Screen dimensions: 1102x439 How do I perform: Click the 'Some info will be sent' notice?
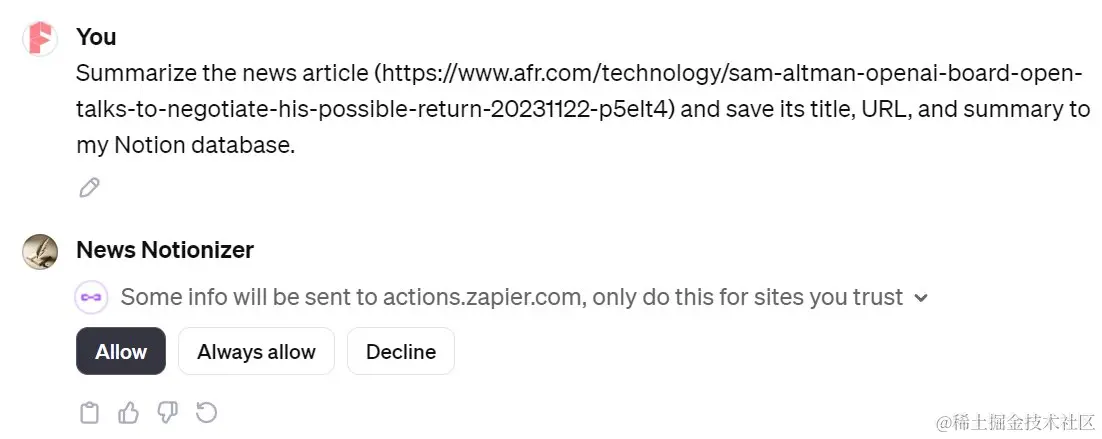pos(512,297)
